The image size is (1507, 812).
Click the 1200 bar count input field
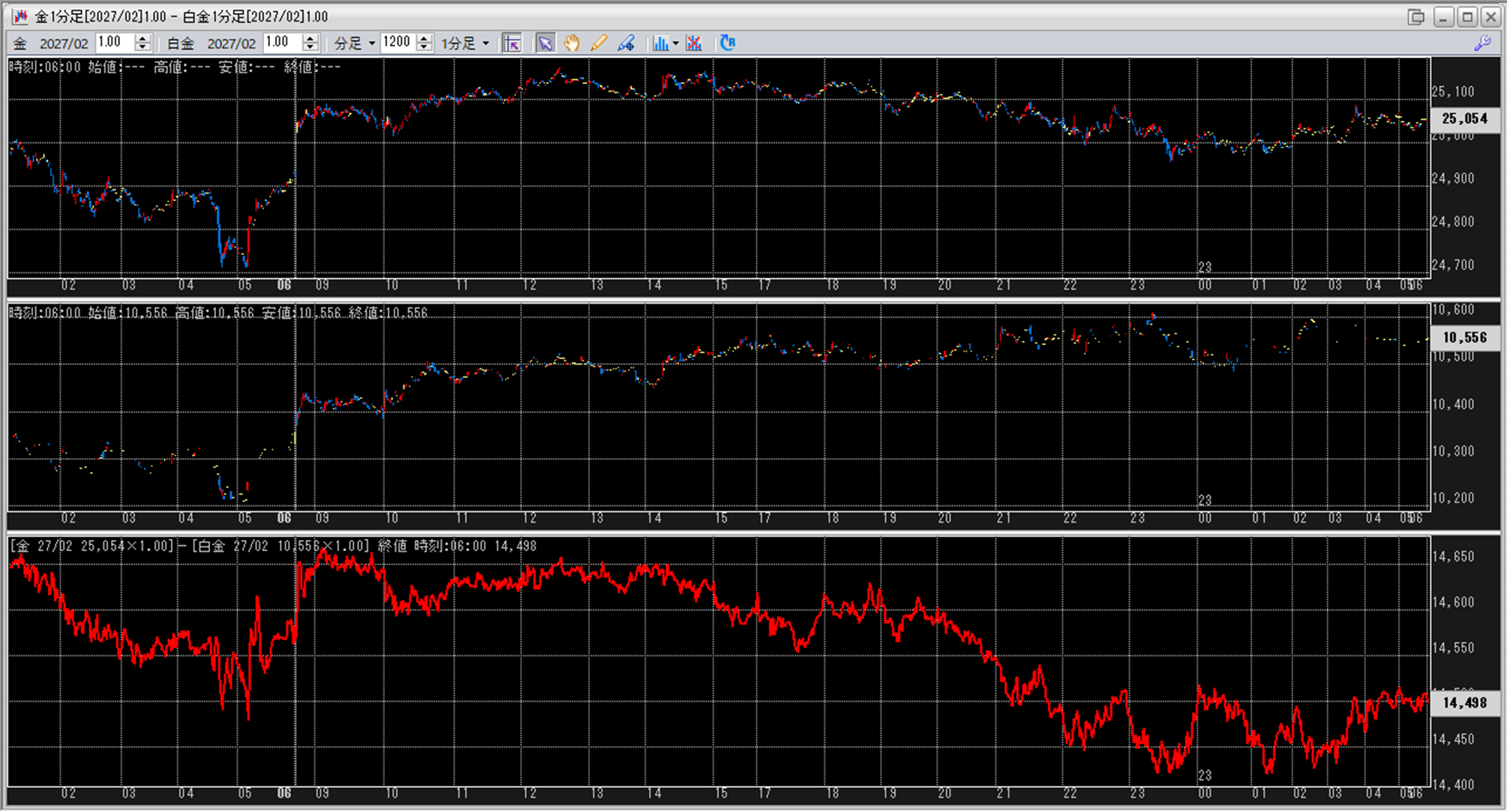[x=397, y=43]
